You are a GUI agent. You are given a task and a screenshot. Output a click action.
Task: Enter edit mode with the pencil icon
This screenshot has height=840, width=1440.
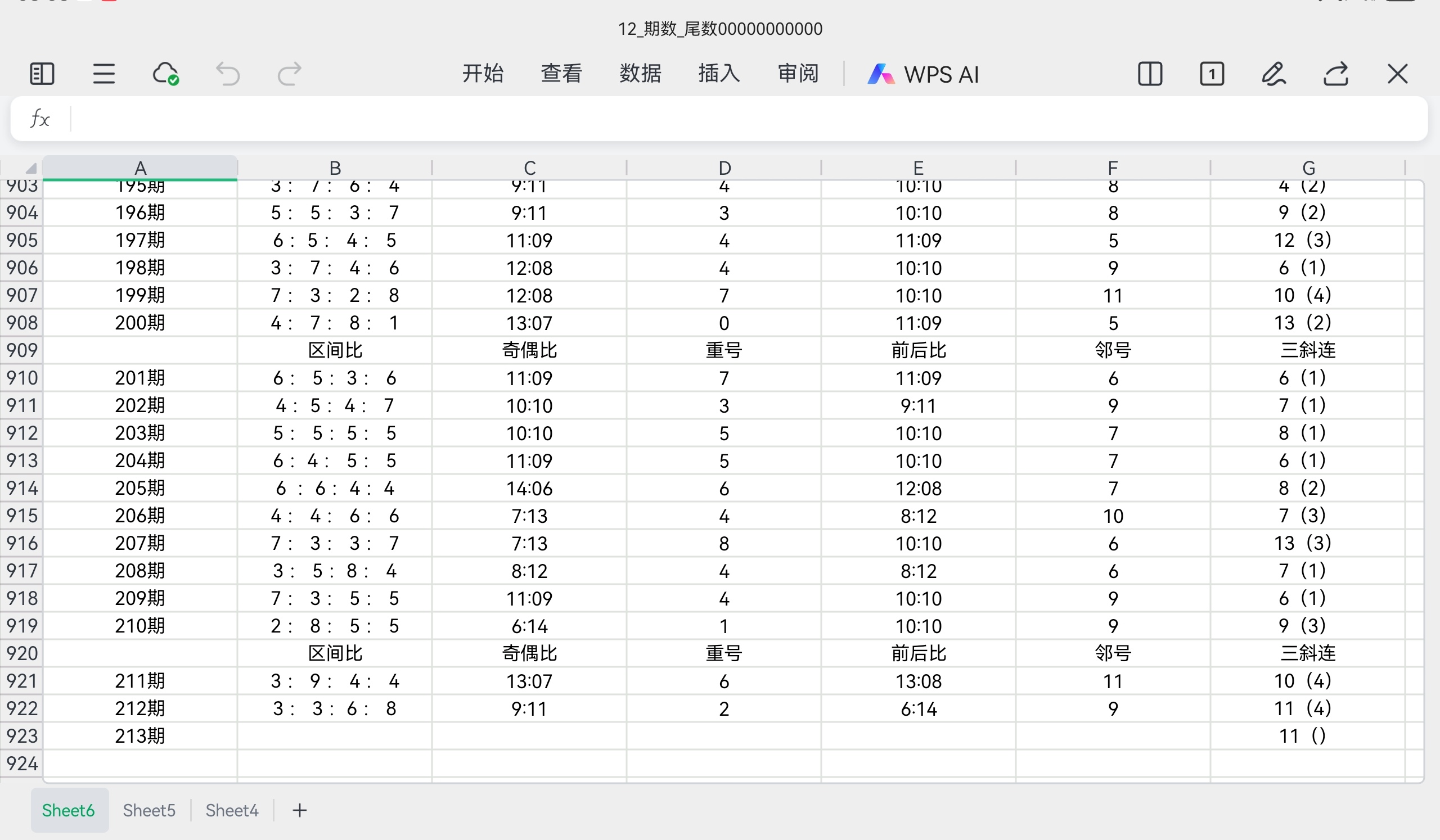click(x=1273, y=74)
